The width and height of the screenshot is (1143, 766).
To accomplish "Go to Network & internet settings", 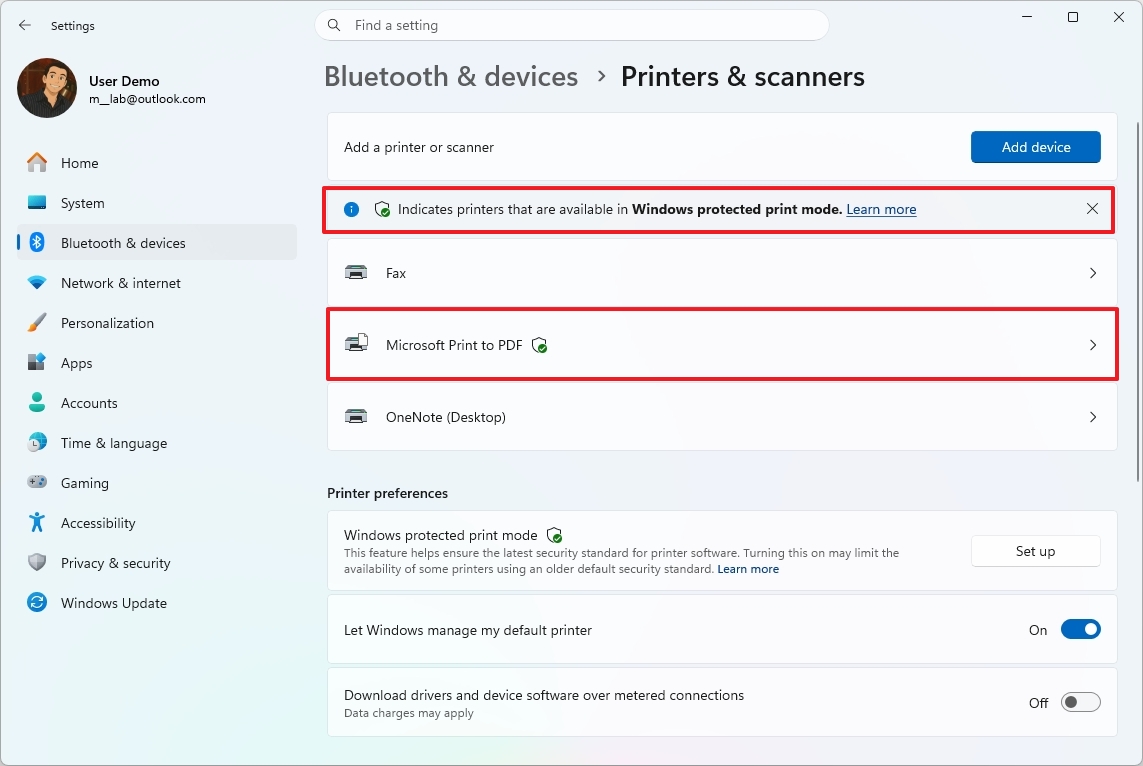I will pos(122,282).
